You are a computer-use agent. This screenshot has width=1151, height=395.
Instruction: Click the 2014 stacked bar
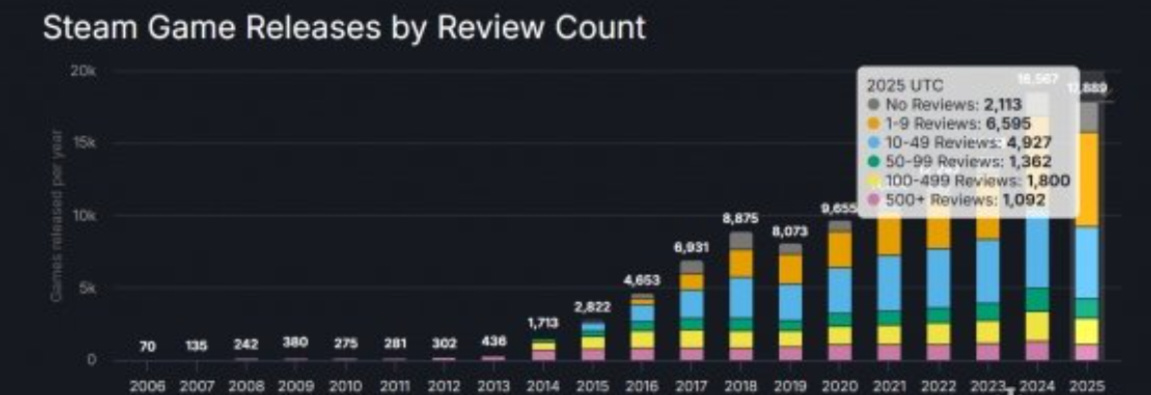coord(543,349)
